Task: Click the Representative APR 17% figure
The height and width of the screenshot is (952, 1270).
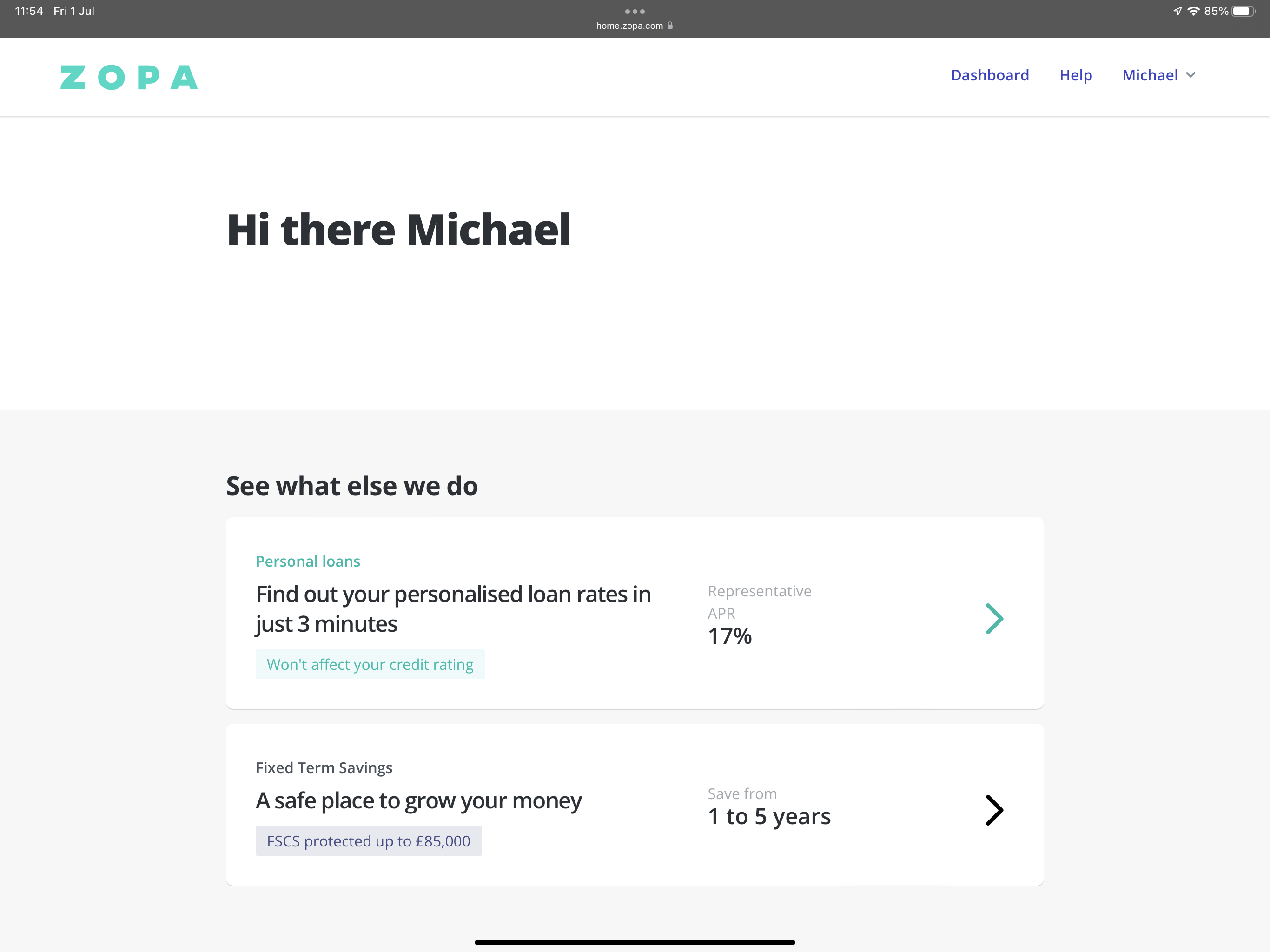Action: click(x=730, y=636)
